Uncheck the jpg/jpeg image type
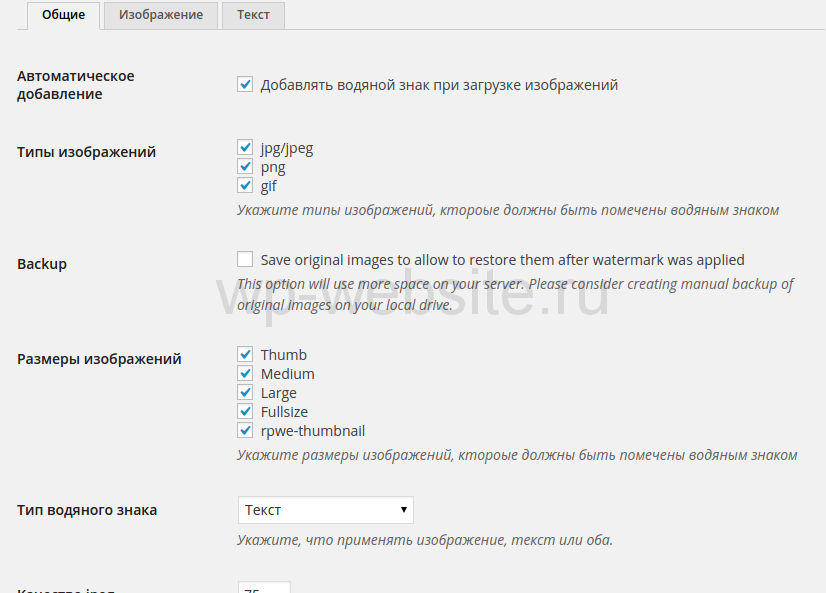 click(x=245, y=148)
